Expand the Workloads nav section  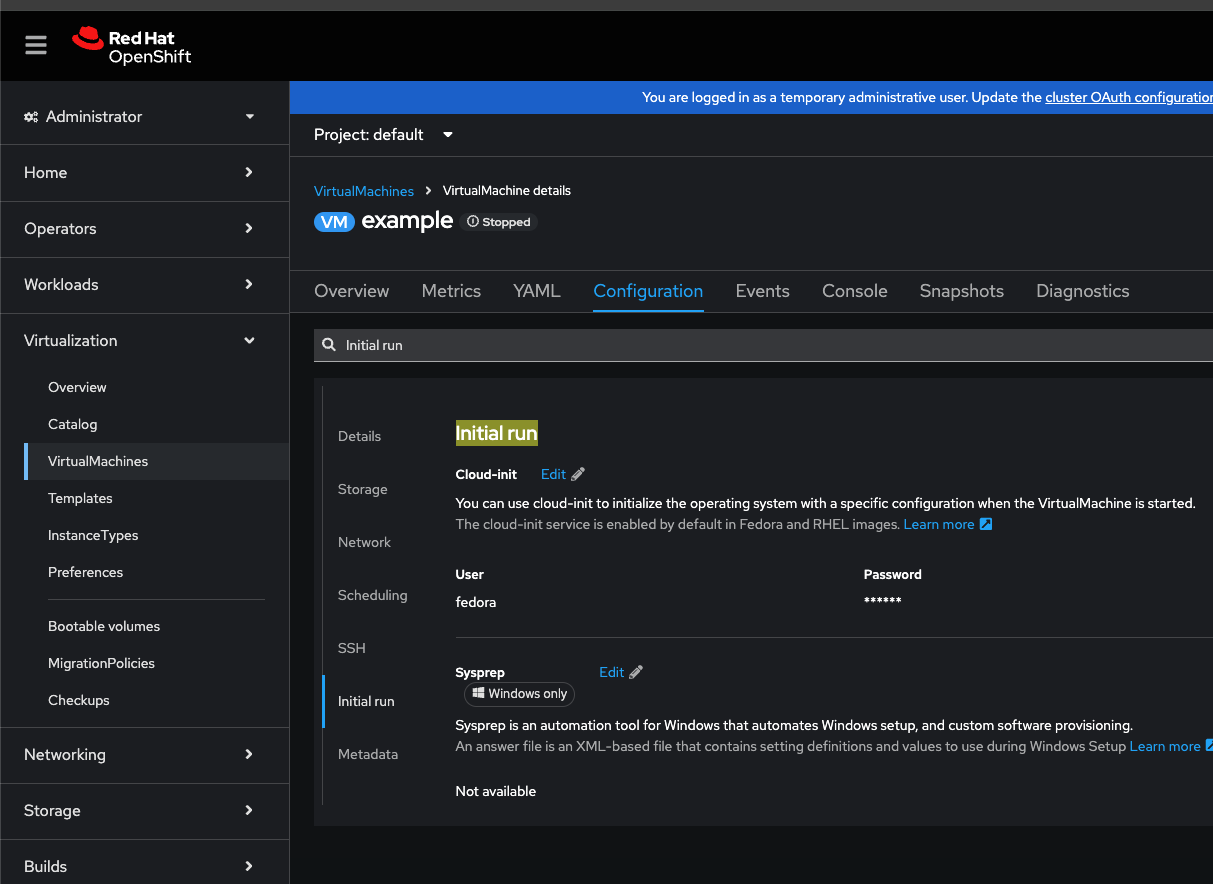(140, 285)
